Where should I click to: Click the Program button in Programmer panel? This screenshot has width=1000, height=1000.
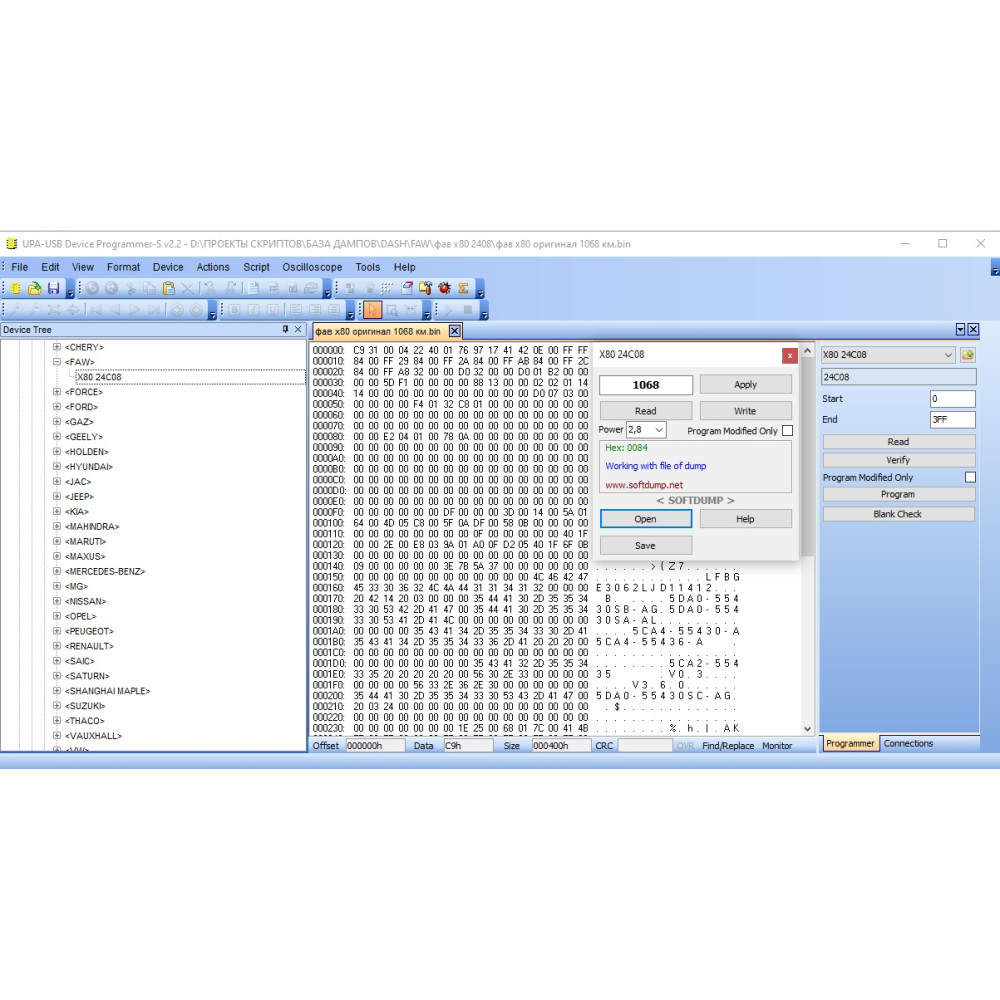pyautogui.click(x=898, y=494)
